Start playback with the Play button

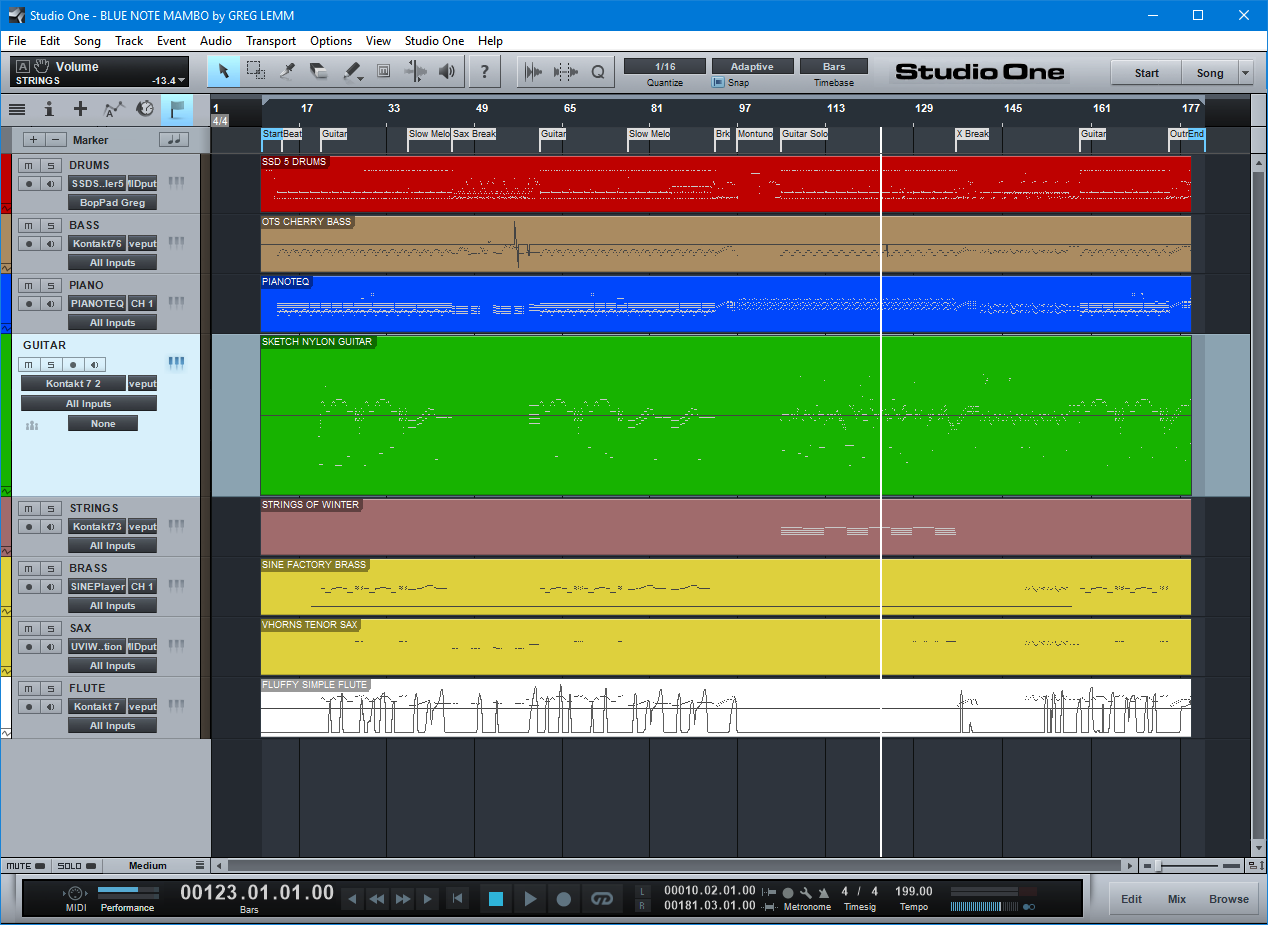click(x=530, y=898)
